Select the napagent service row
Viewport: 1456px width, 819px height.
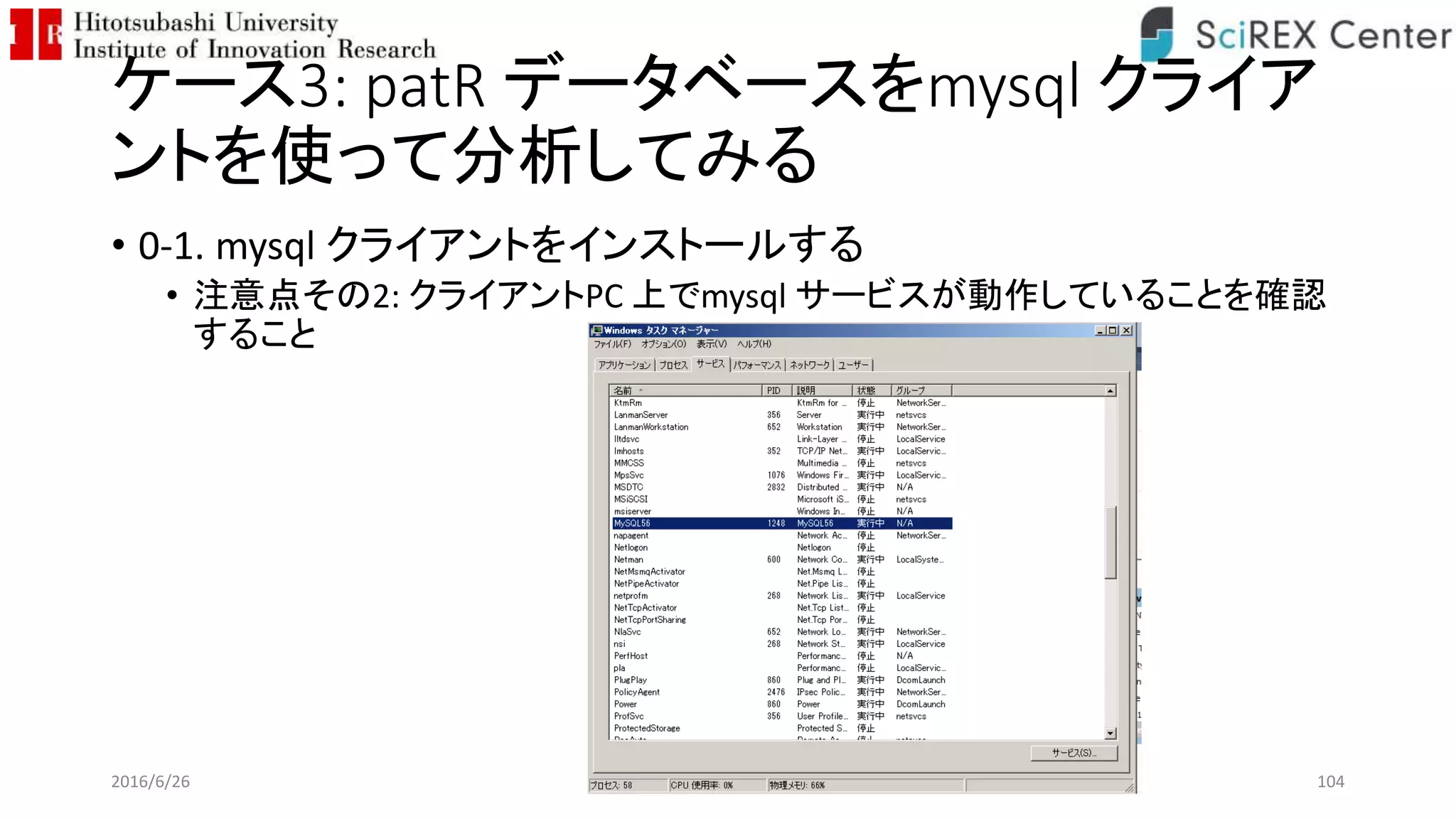pyautogui.click(x=782, y=536)
